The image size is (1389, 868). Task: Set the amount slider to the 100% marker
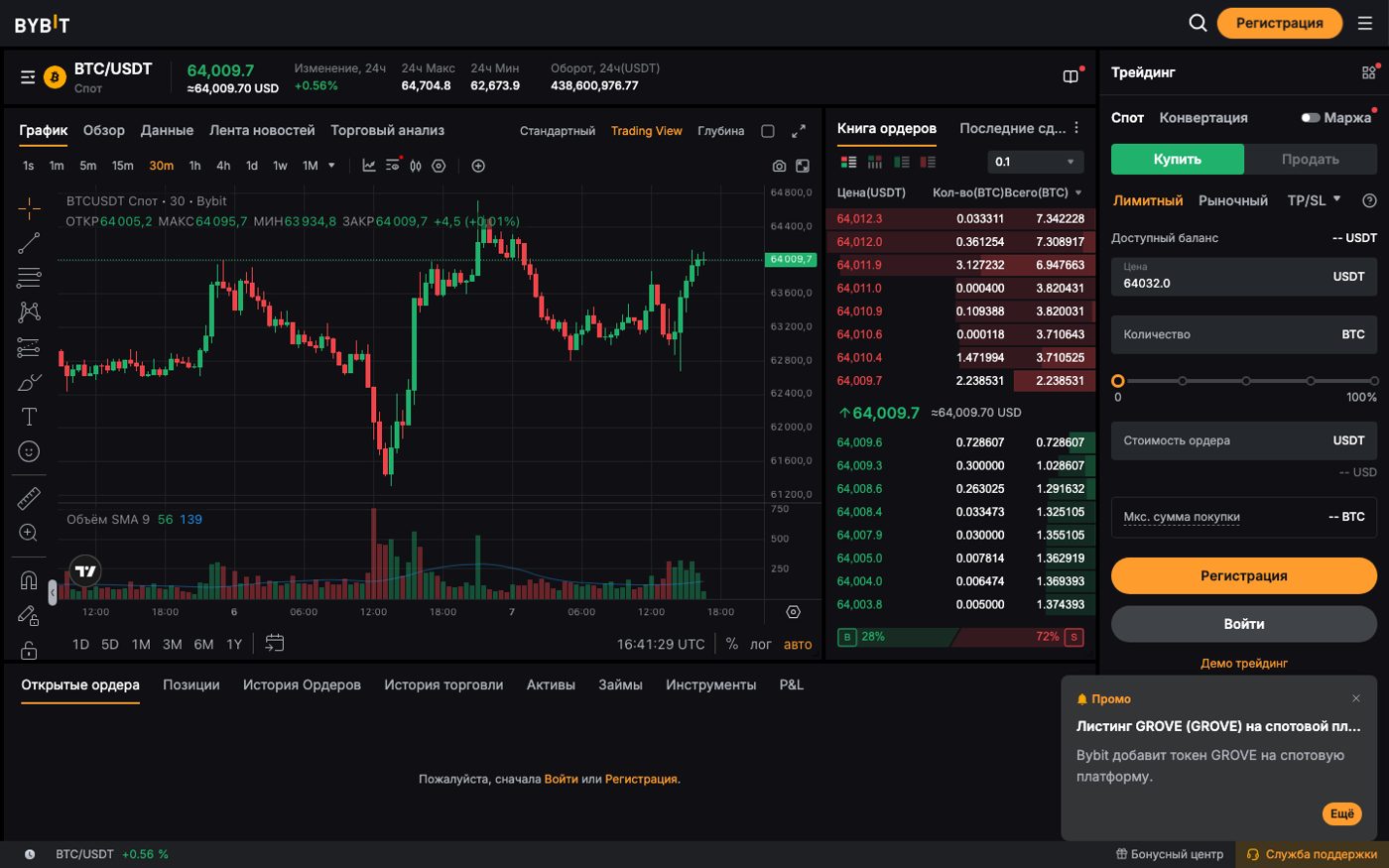[1374, 381]
